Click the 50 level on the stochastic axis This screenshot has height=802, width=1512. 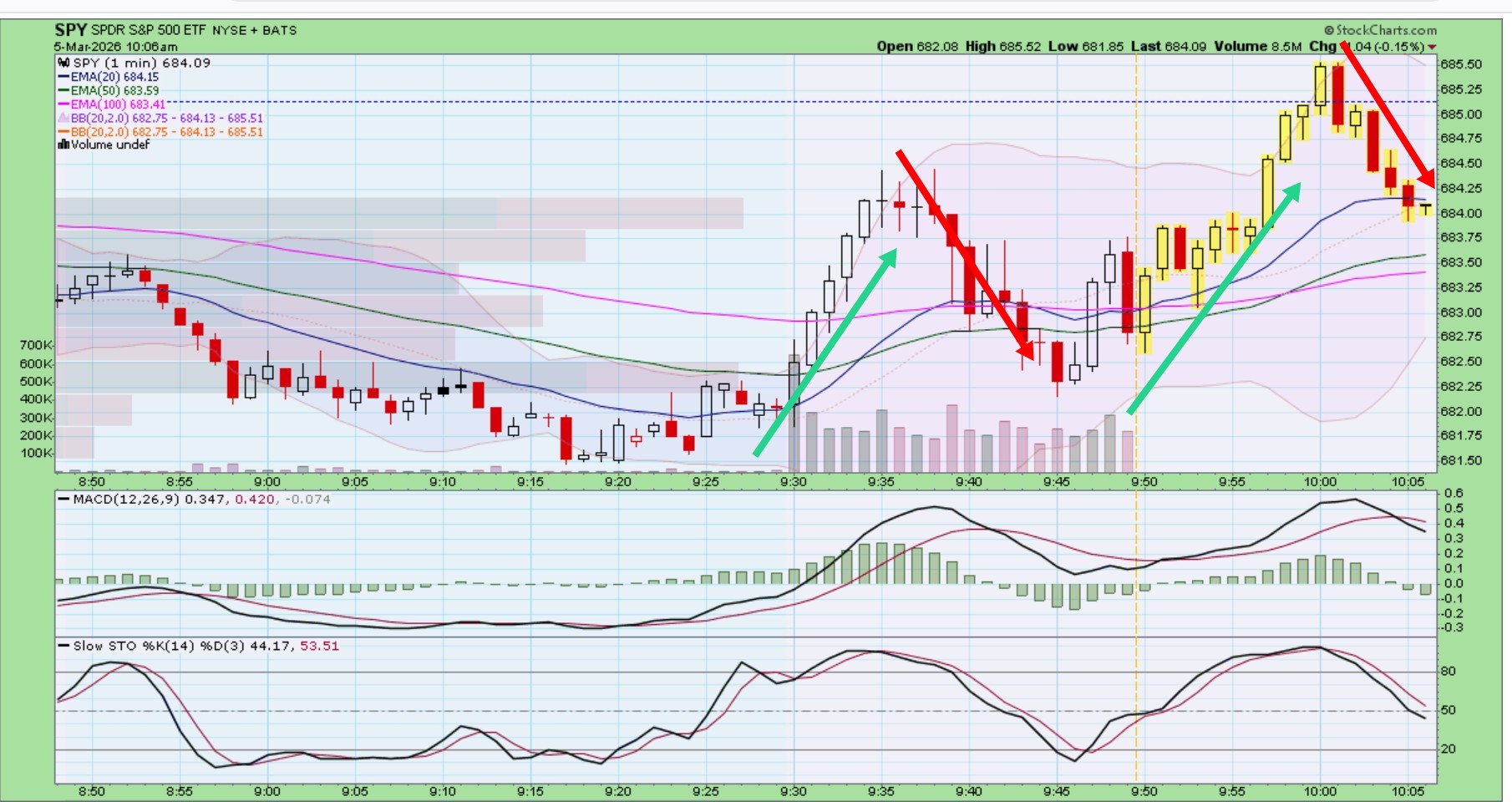coord(1449,710)
